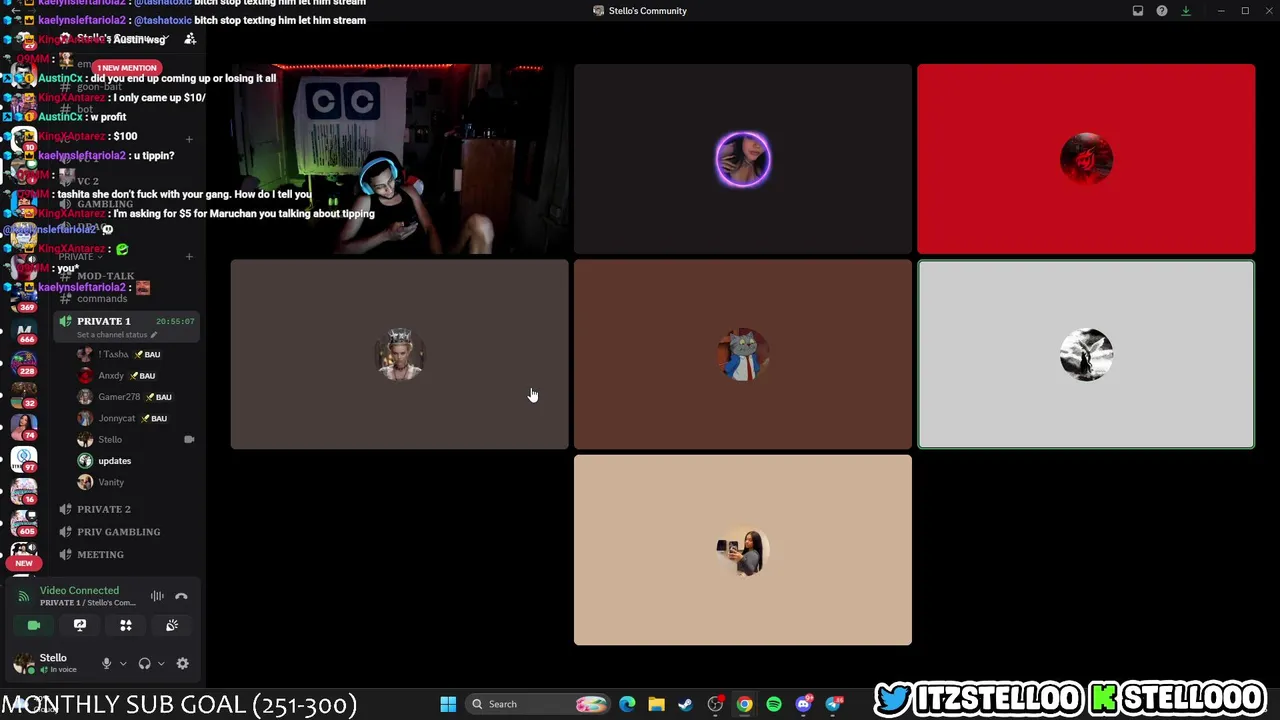This screenshot has width=1280, height=720.
Task: Mute the microphone in user panel
Action: pyautogui.click(x=106, y=663)
